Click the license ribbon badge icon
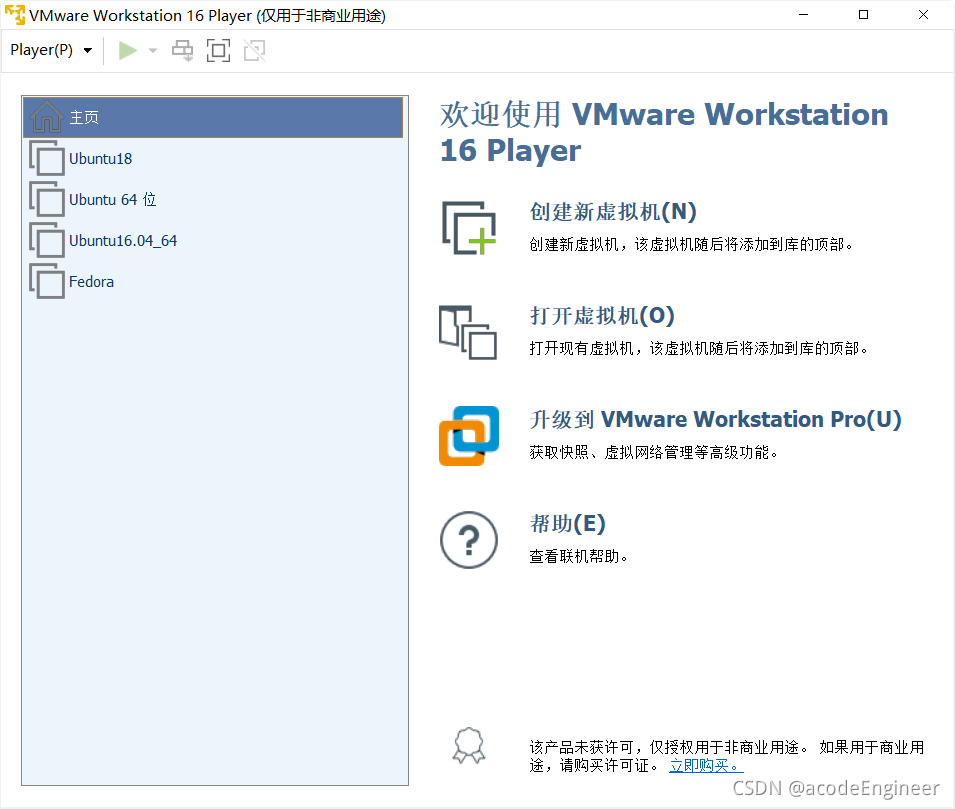 [x=469, y=746]
